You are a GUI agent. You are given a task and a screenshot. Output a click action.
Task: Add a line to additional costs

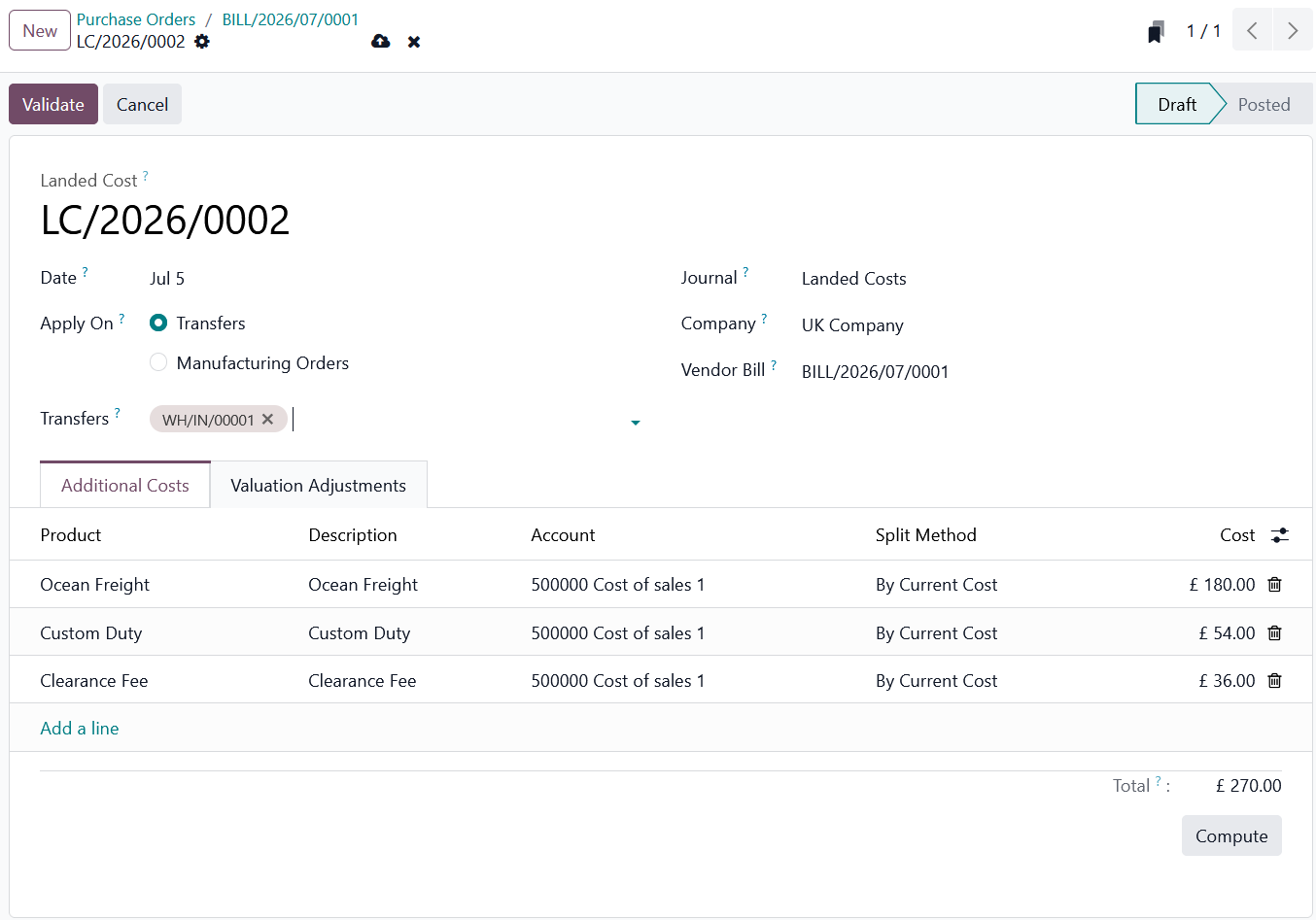pyautogui.click(x=80, y=728)
